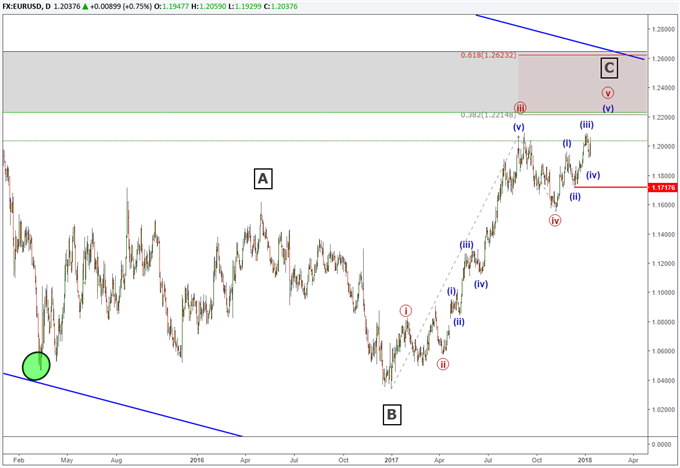Select the boxed wave B label
680x468 pixels.
(x=392, y=414)
